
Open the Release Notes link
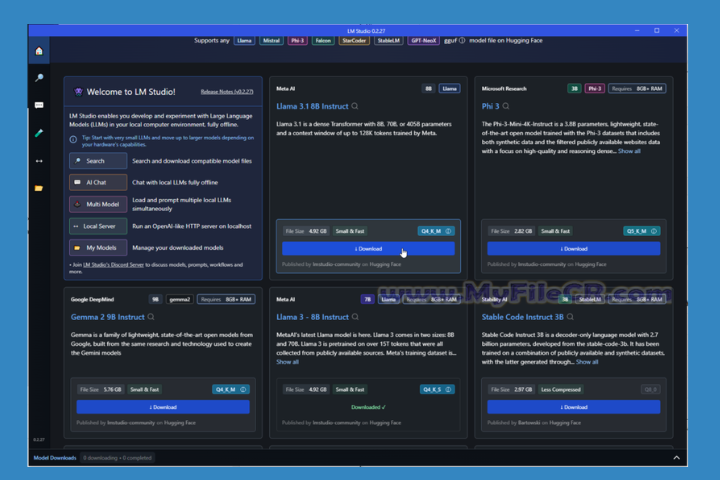coord(227,92)
